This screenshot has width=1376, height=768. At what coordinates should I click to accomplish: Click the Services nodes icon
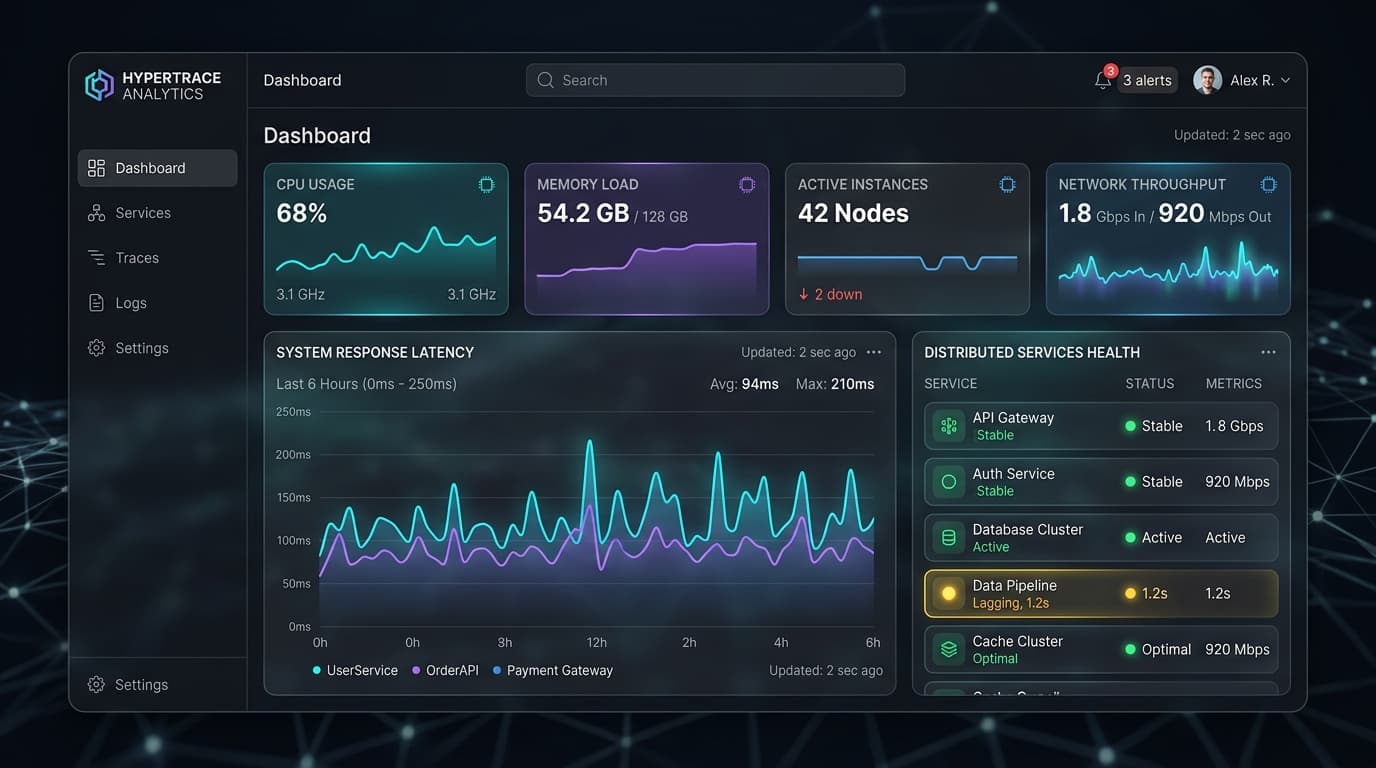(x=96, y=213)
